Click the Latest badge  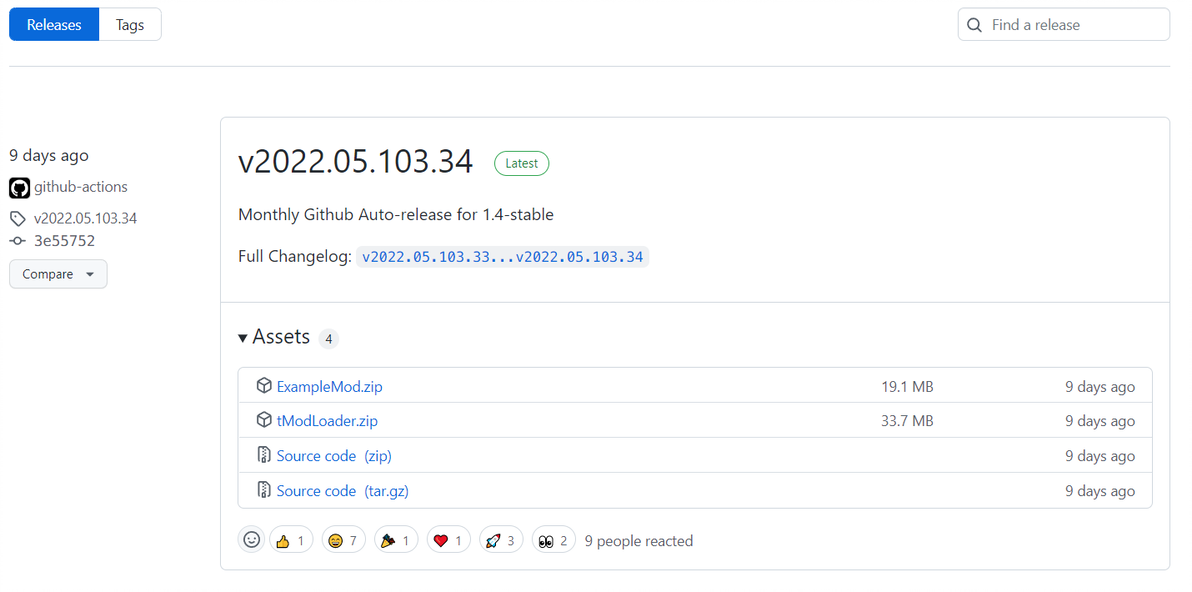522,163
